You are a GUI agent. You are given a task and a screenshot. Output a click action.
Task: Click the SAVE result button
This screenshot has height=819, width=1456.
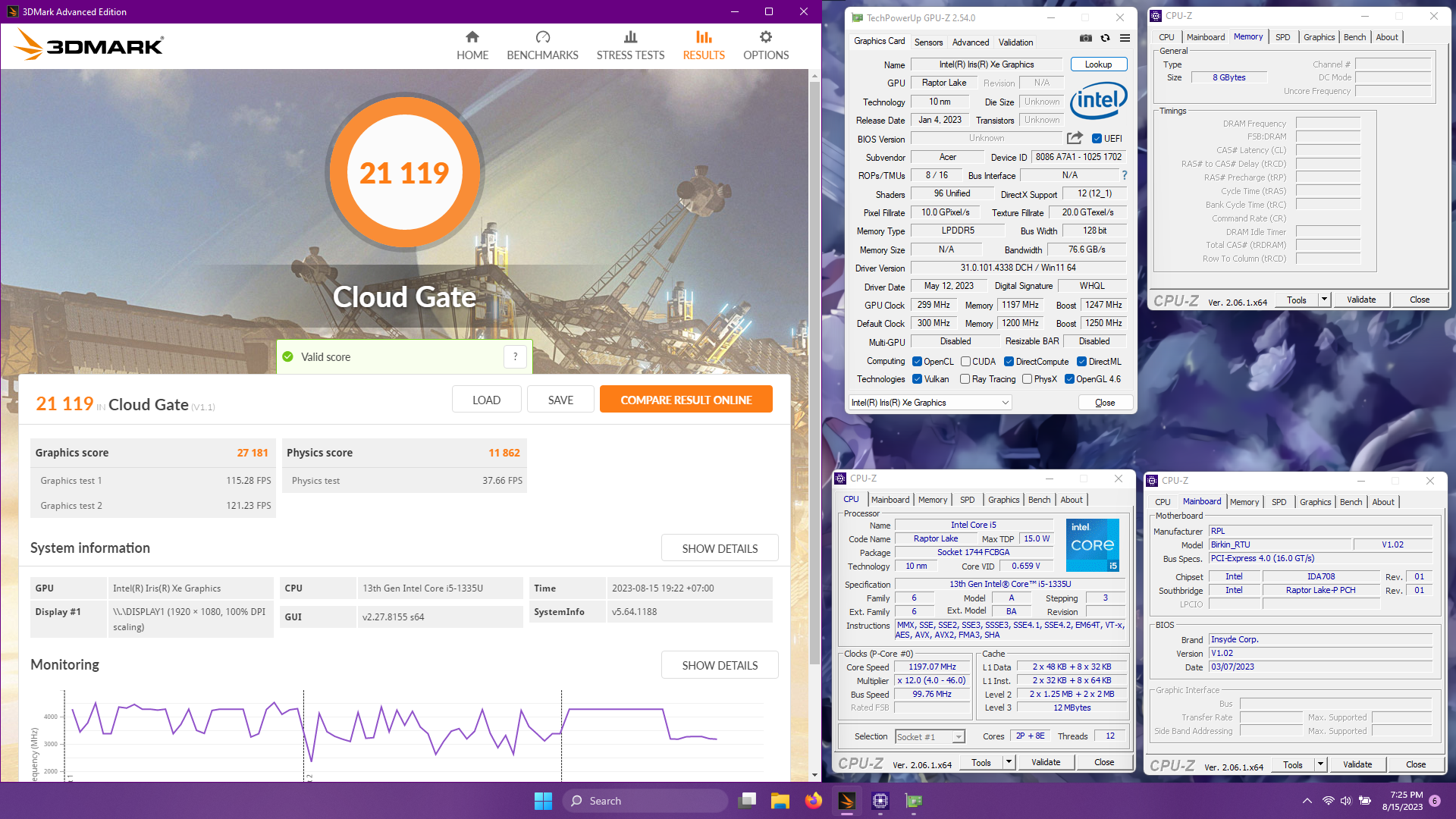560,400
